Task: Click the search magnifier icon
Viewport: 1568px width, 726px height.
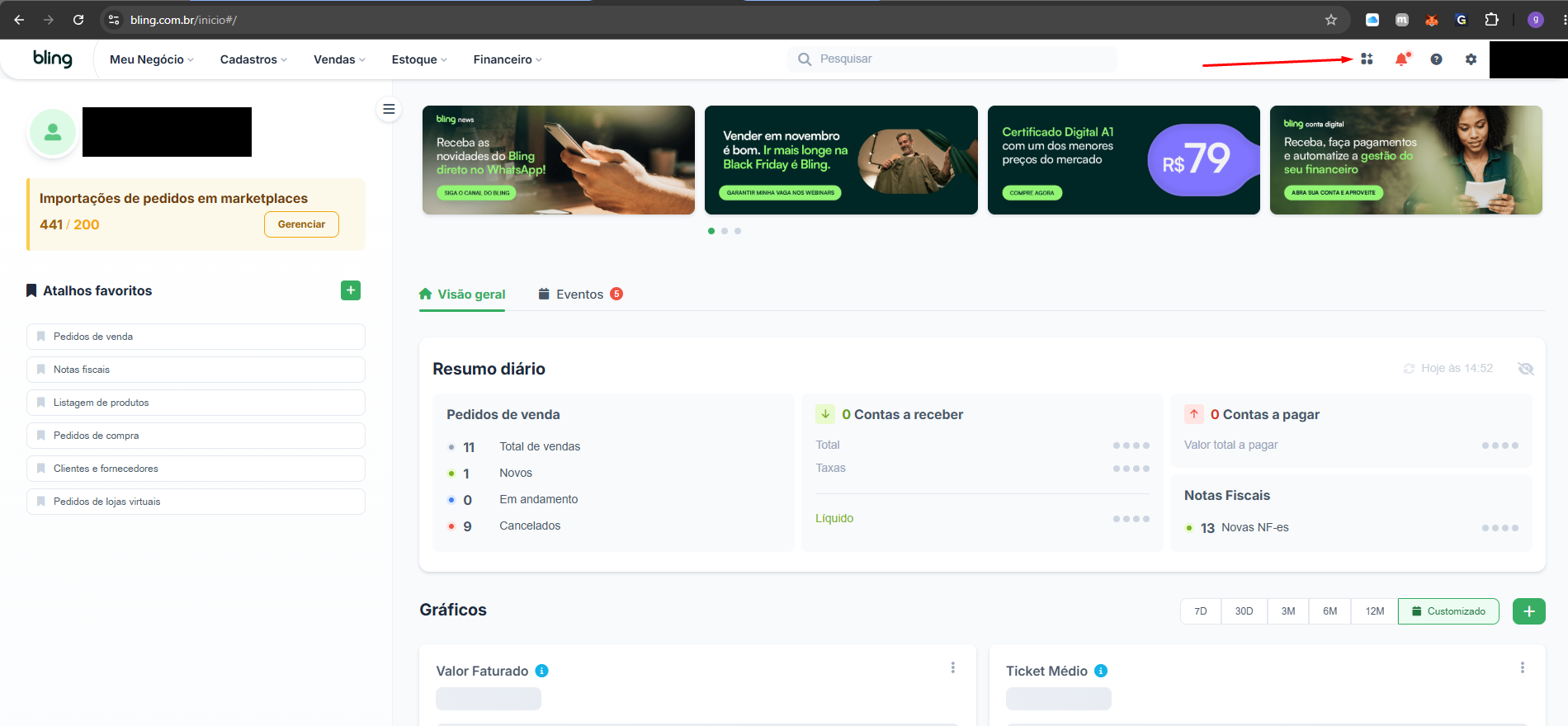Action: [805, 59]
